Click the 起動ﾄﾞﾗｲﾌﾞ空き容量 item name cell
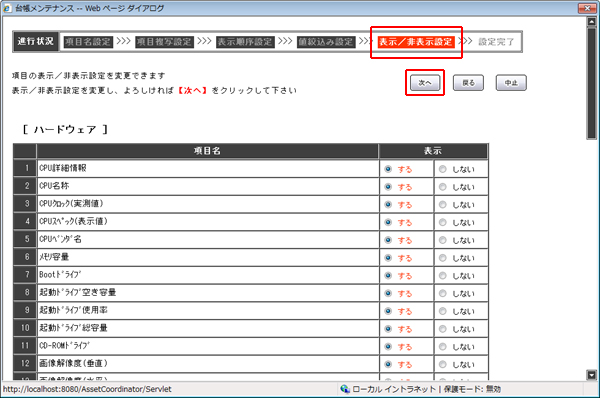Image resolution: width=600 pixels, height=398 pixels. (207, 293)
